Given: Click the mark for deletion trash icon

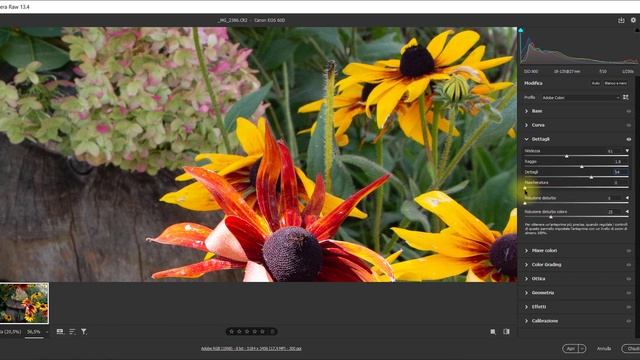Looking at the screenshot, I should click(x=273, y=332).
